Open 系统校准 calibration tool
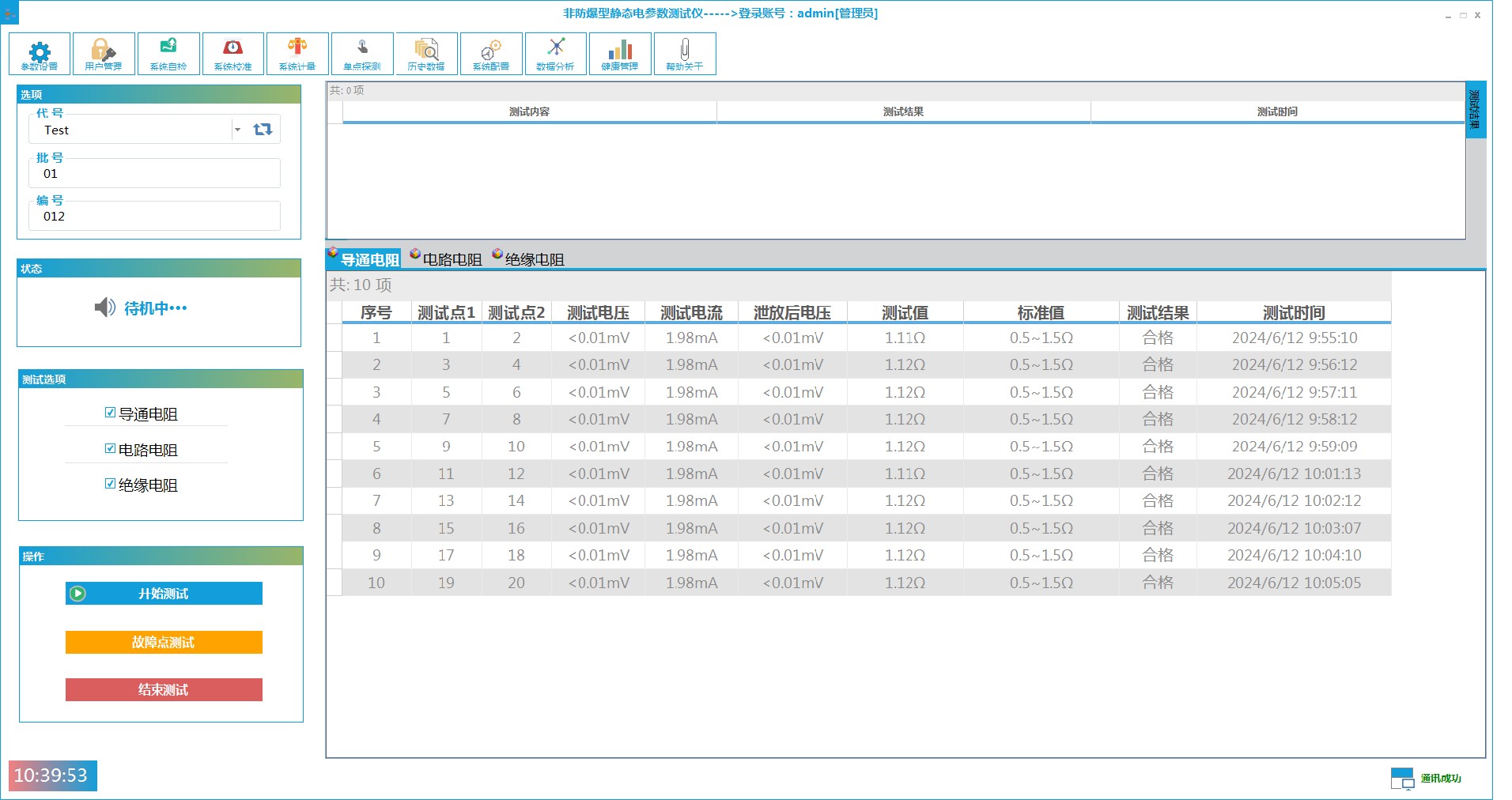 [233, 54]
